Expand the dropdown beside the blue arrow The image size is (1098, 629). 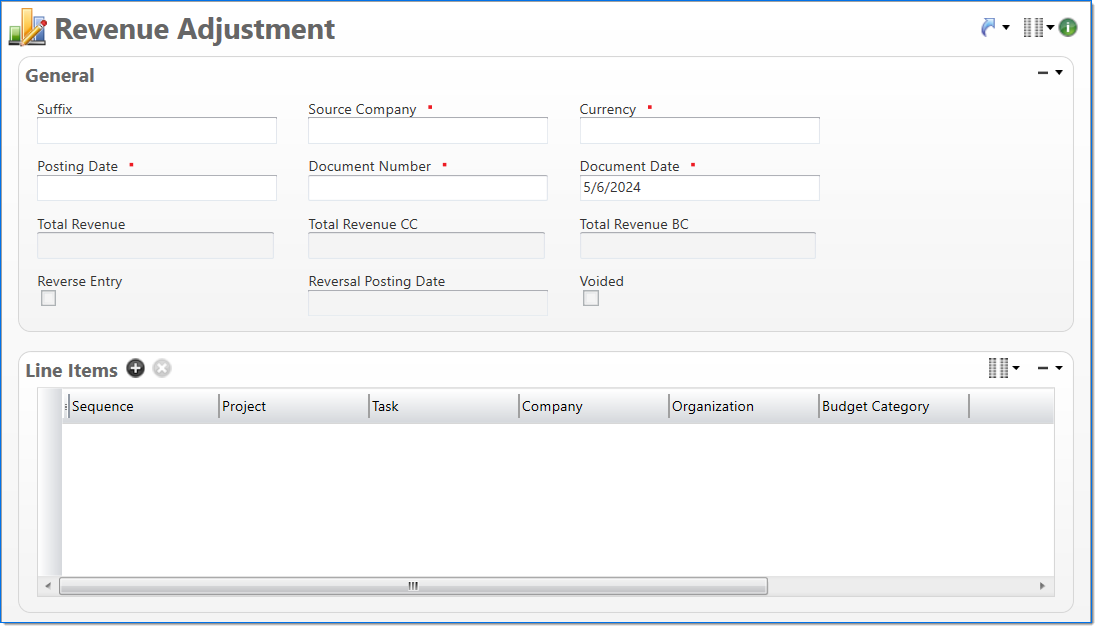(1006, 28)
